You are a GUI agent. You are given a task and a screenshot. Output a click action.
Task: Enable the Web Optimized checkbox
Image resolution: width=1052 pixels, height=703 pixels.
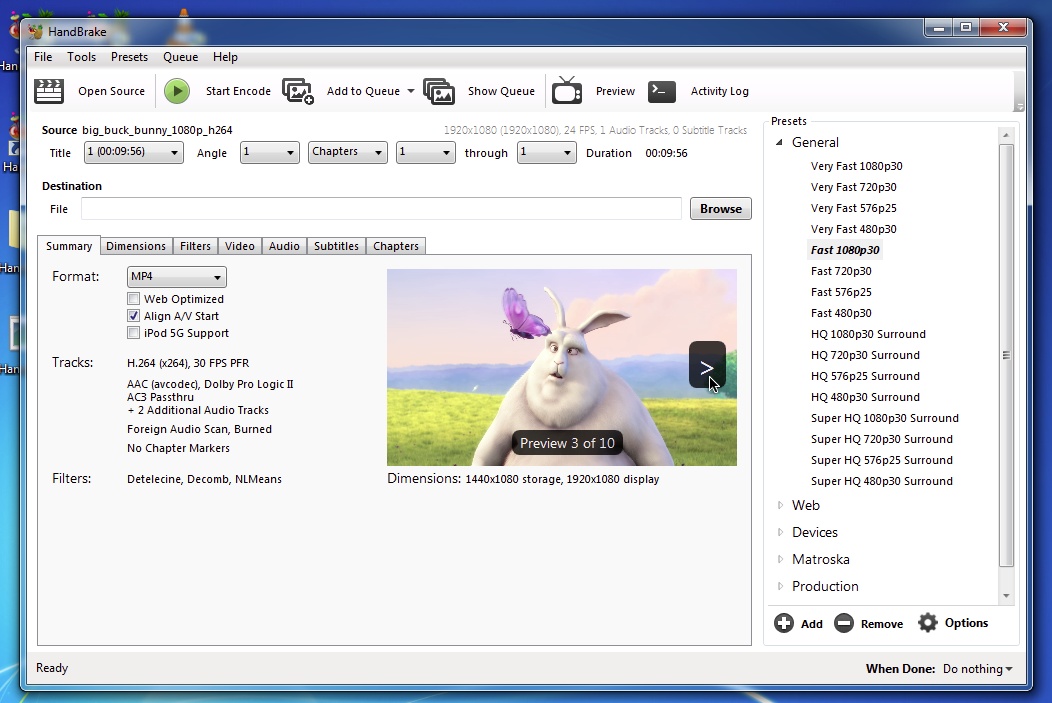point(134,299)
